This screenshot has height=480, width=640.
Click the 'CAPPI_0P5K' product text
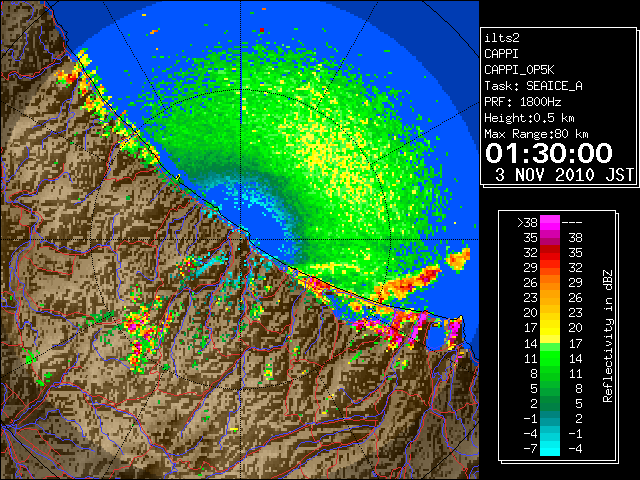519,70
